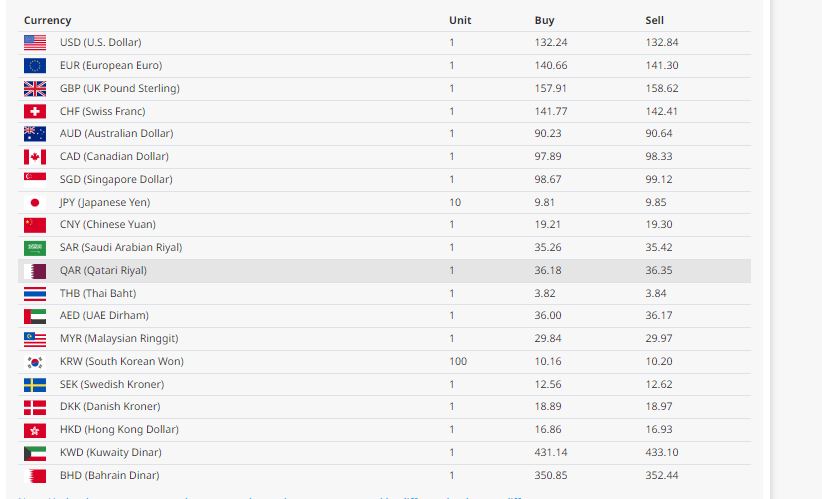Click the Swiss flag icon
Viewport: 822px width, 499px height.
pos(35,112)
